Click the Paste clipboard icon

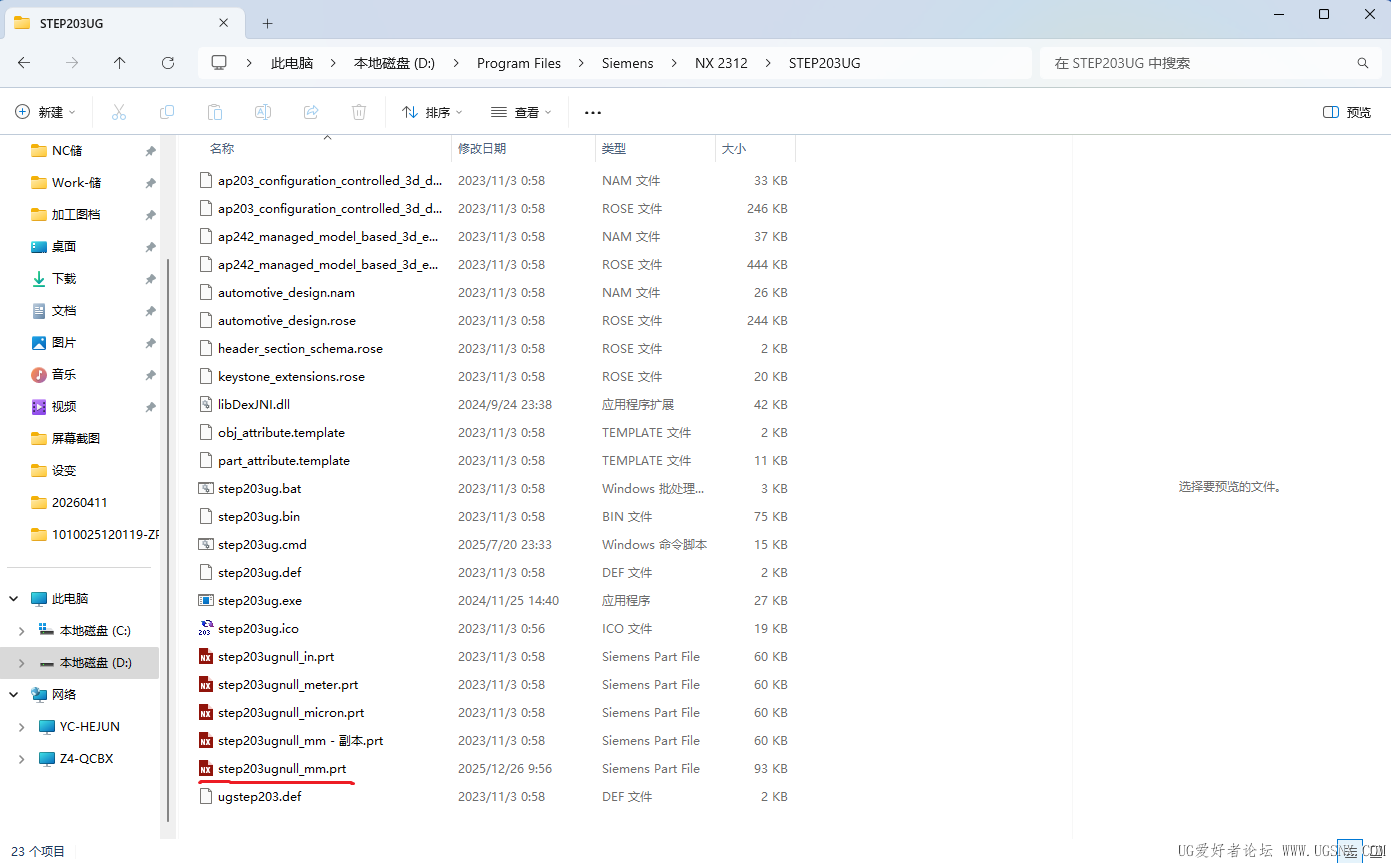215,112
